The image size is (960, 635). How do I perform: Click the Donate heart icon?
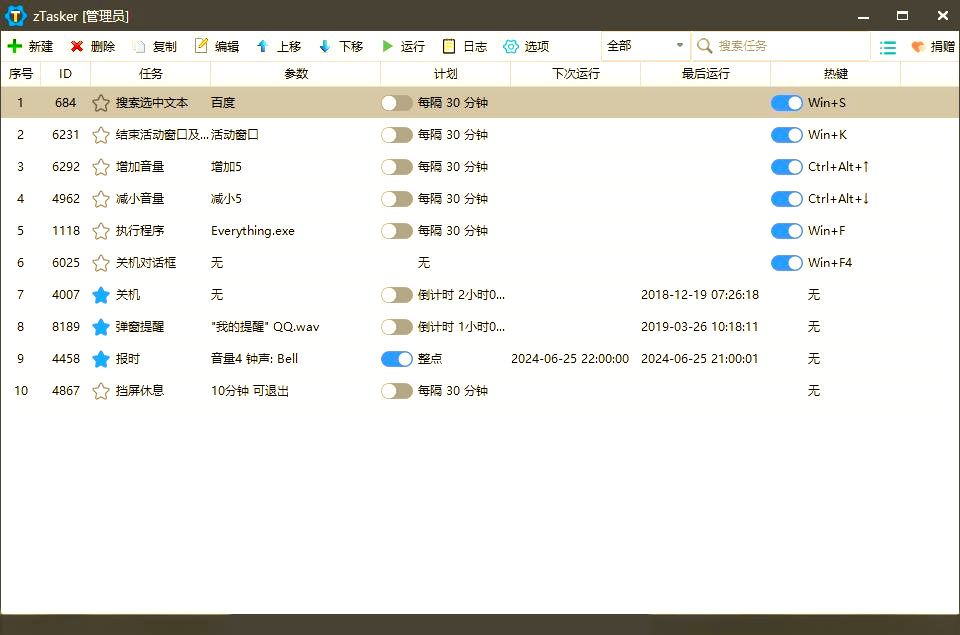pyautogui.click(x=918, y=47)
